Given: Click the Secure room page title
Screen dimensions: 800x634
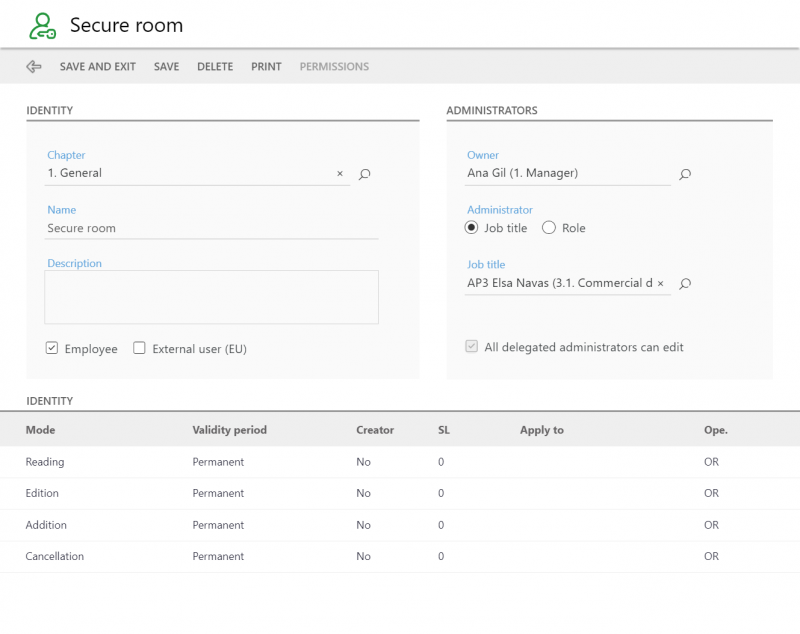Looking at the screenshot, I should (127, 26).
